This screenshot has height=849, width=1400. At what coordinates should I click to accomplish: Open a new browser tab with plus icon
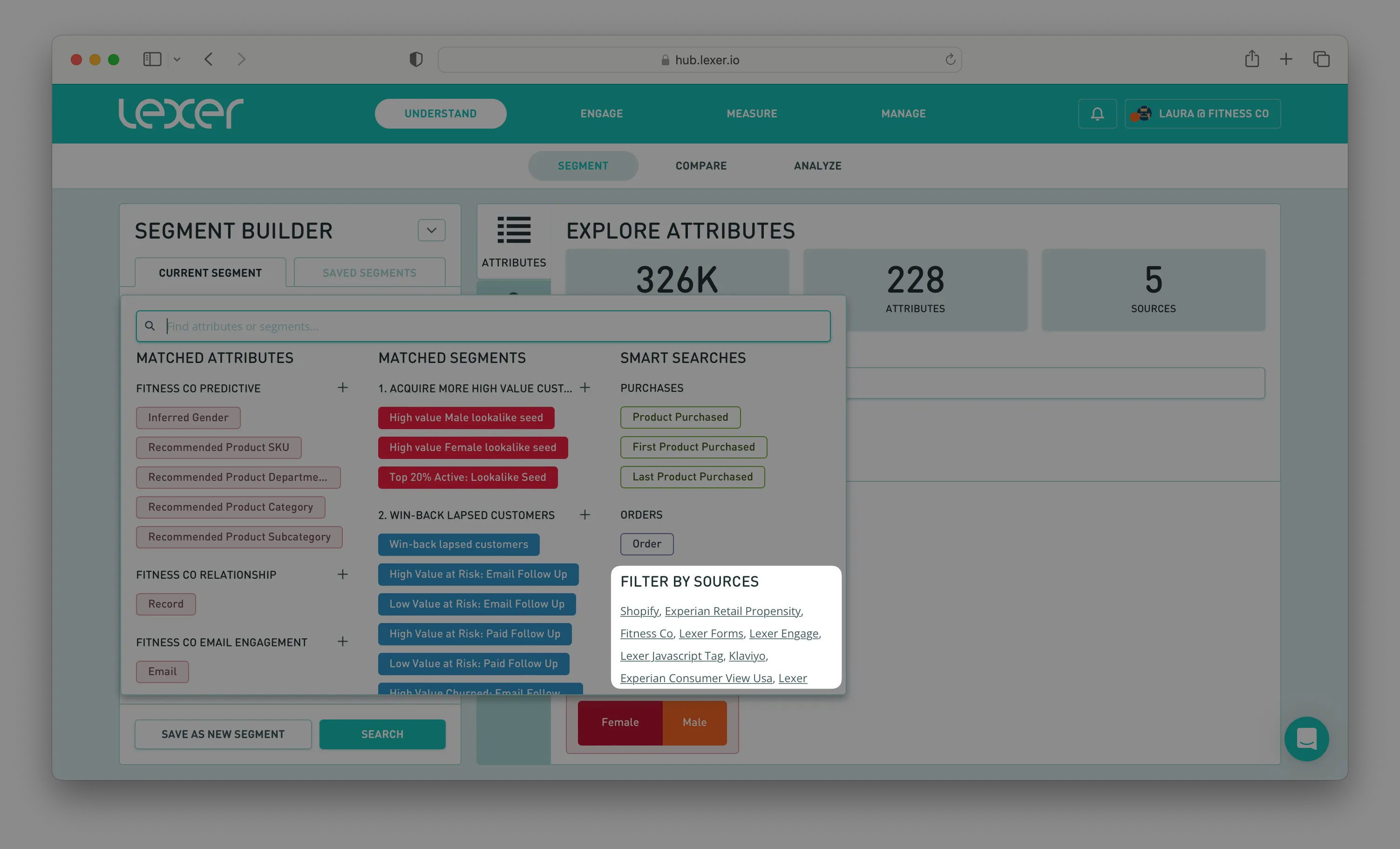pos(1286,59)
